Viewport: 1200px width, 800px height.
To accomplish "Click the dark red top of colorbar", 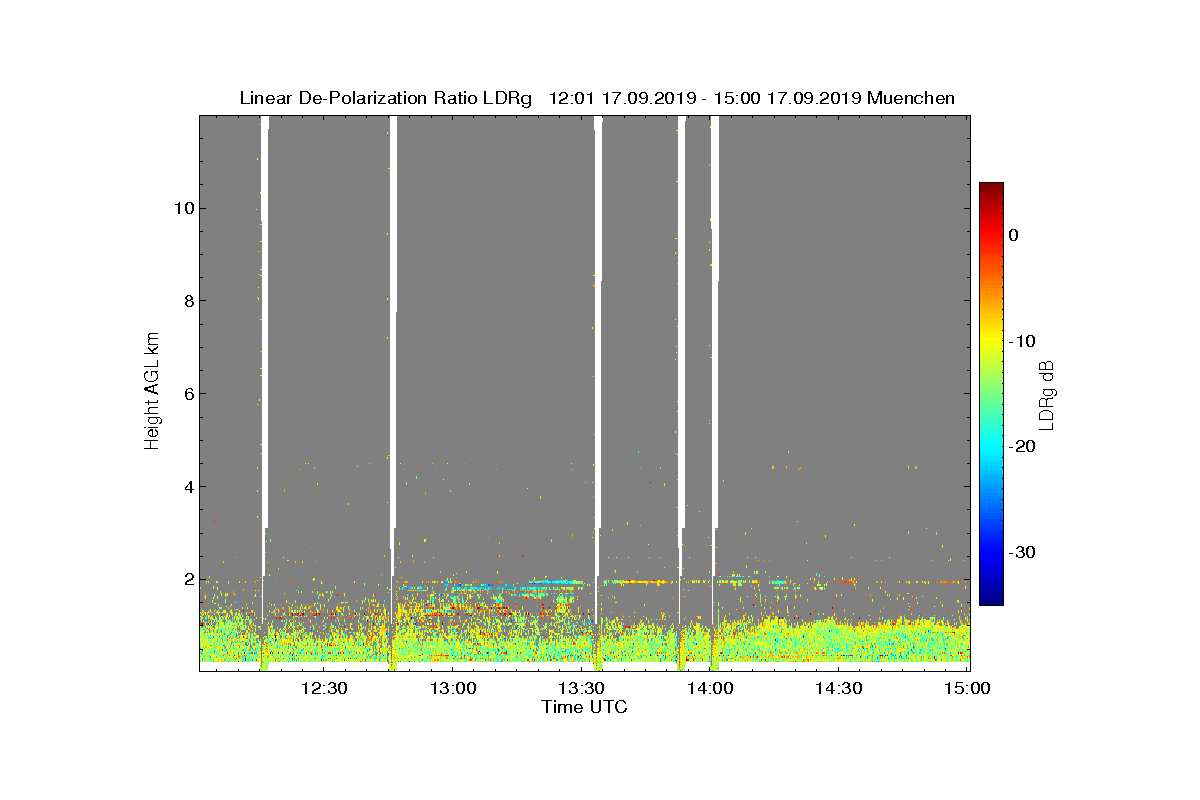I will point(991,188).
